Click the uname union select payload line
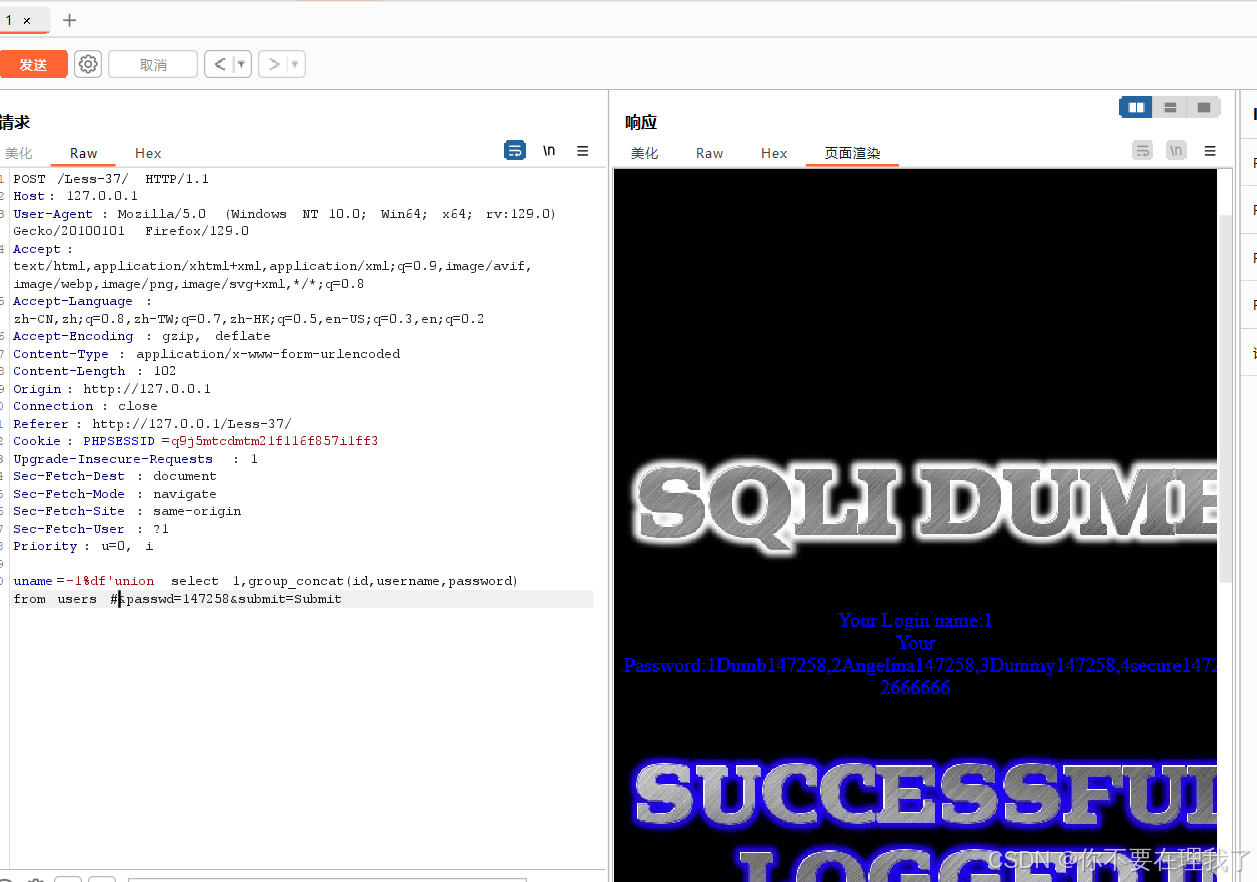 tap(265, 581)
